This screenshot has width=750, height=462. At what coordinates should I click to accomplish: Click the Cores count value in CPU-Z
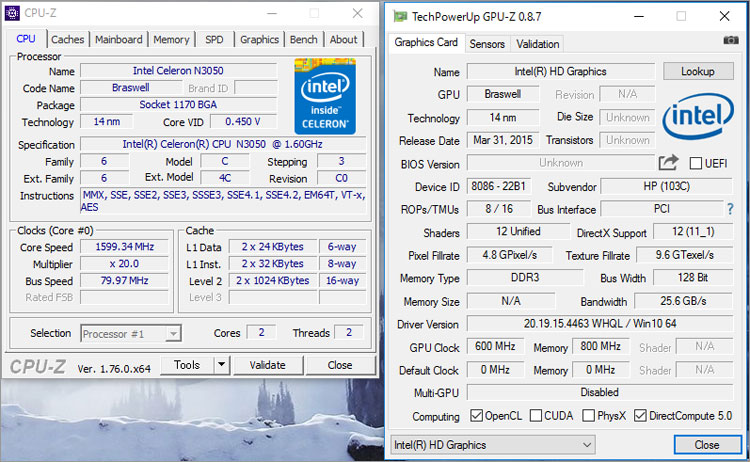pyautogui.click(x=261, y=332)
